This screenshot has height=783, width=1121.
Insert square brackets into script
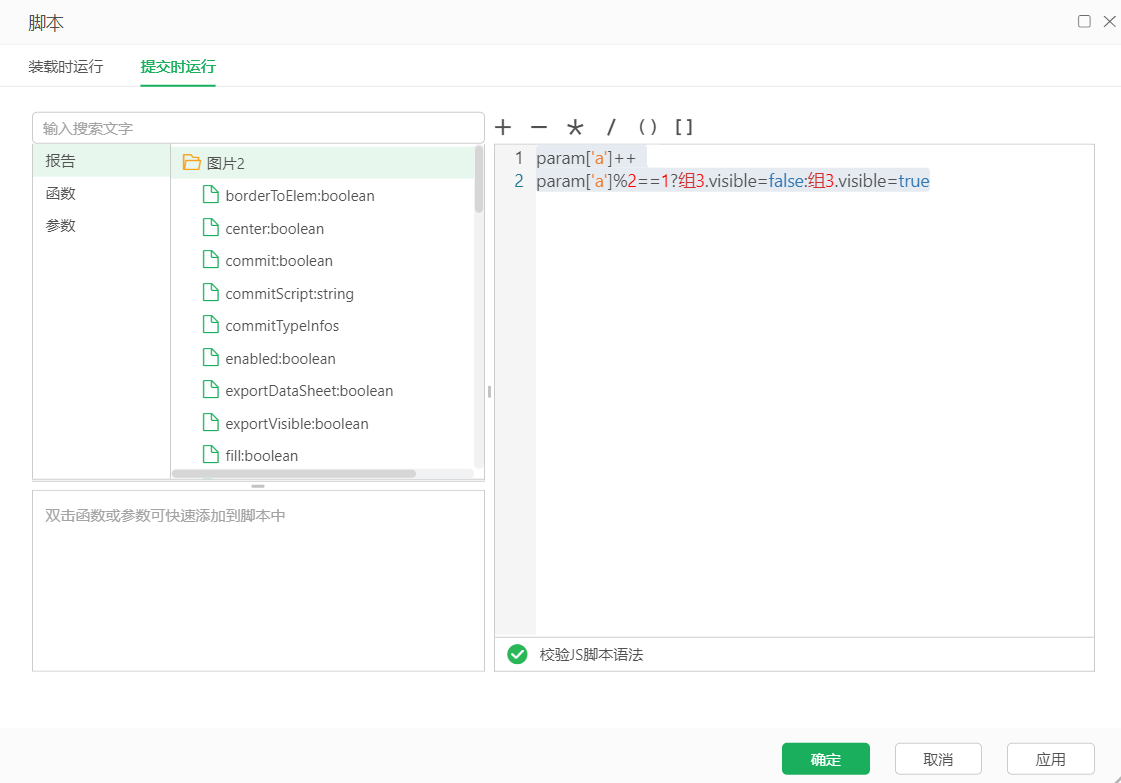(x=683, y=127)
